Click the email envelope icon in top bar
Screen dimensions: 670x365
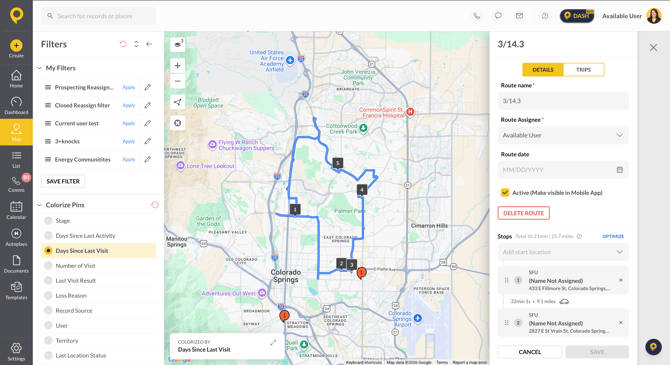click(x=519, y=16)
